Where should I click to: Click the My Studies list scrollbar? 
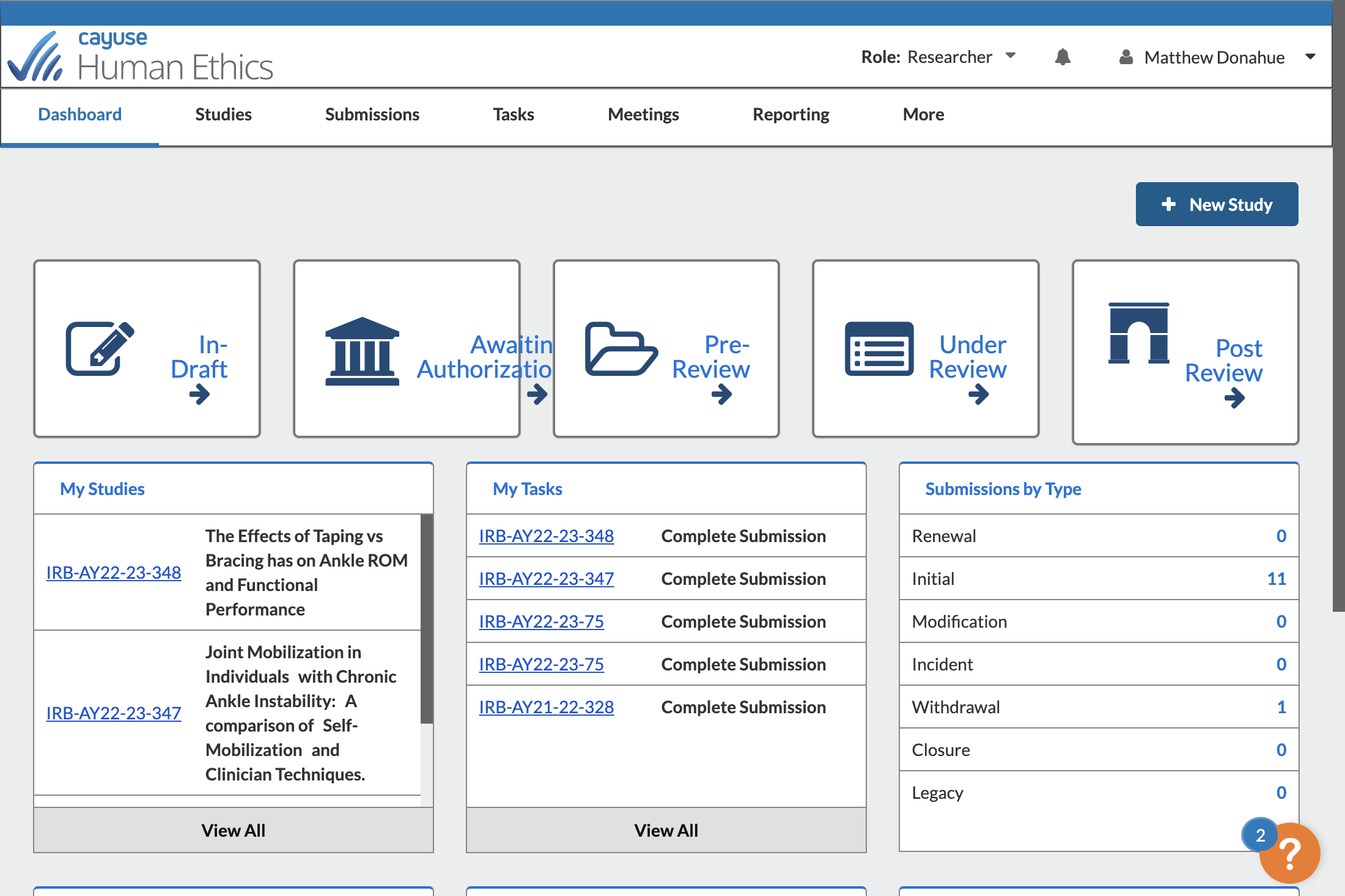coord(427,619)
